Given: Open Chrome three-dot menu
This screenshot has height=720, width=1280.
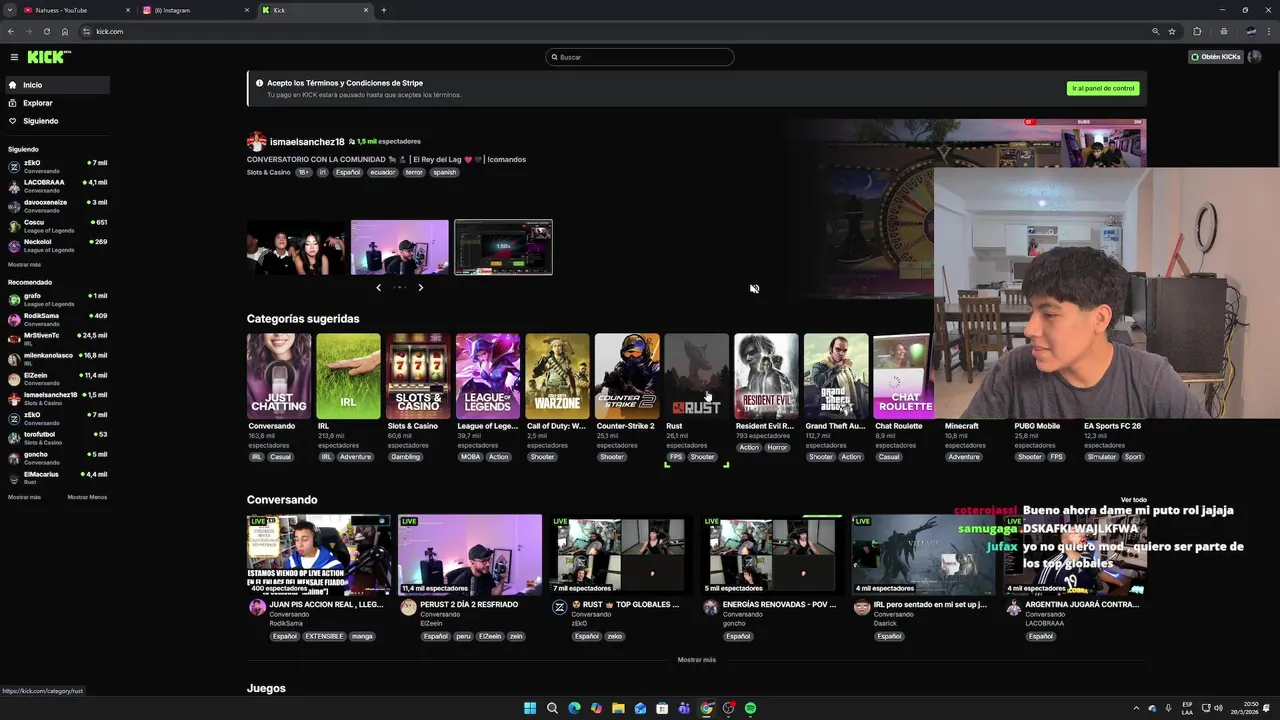Looking at the screenshot, I should tap(1269, 31).
